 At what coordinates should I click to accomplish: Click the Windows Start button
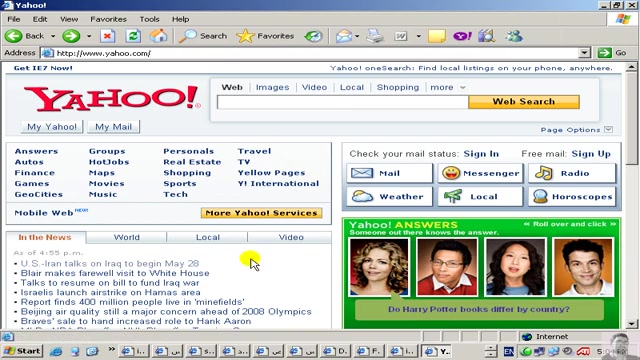(22, 351)
